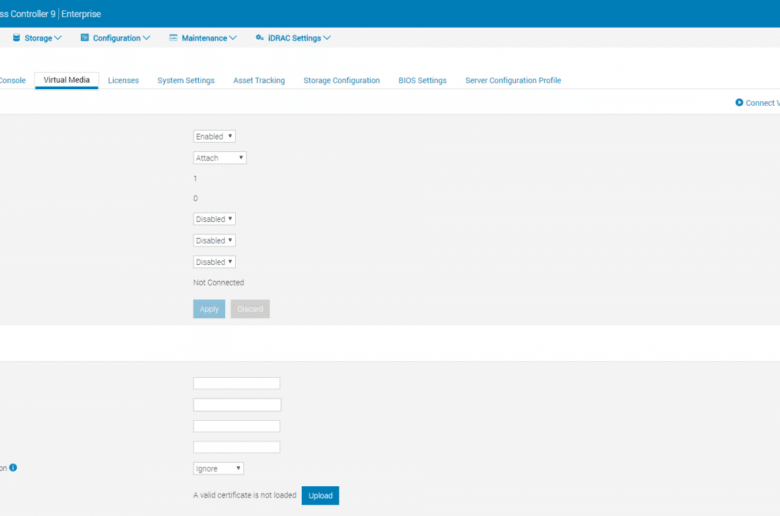This screenshot has width=780, height=516.
Task: Click the fourth empty text field
Action: click(x=236, y=447)
